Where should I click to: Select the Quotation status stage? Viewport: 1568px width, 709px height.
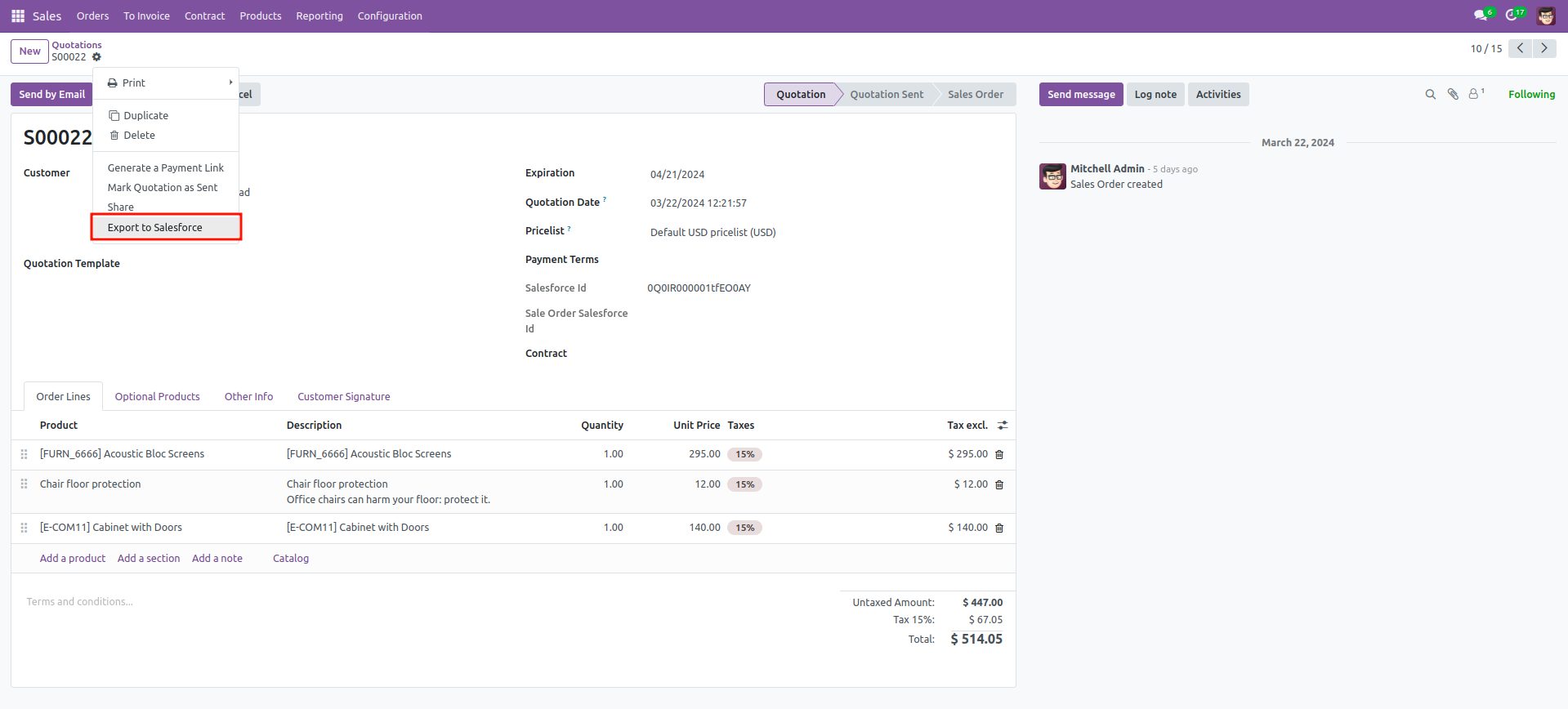(x=801, y=95)
